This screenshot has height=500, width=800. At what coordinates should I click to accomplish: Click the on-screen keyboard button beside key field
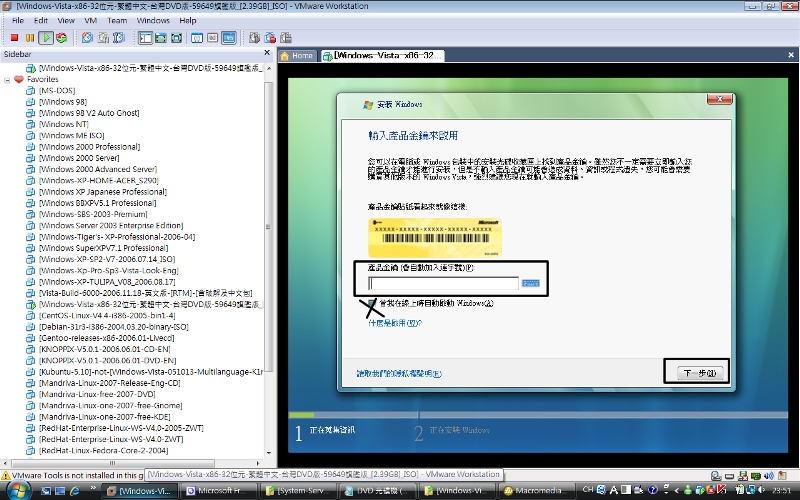(x=531, y=283)
